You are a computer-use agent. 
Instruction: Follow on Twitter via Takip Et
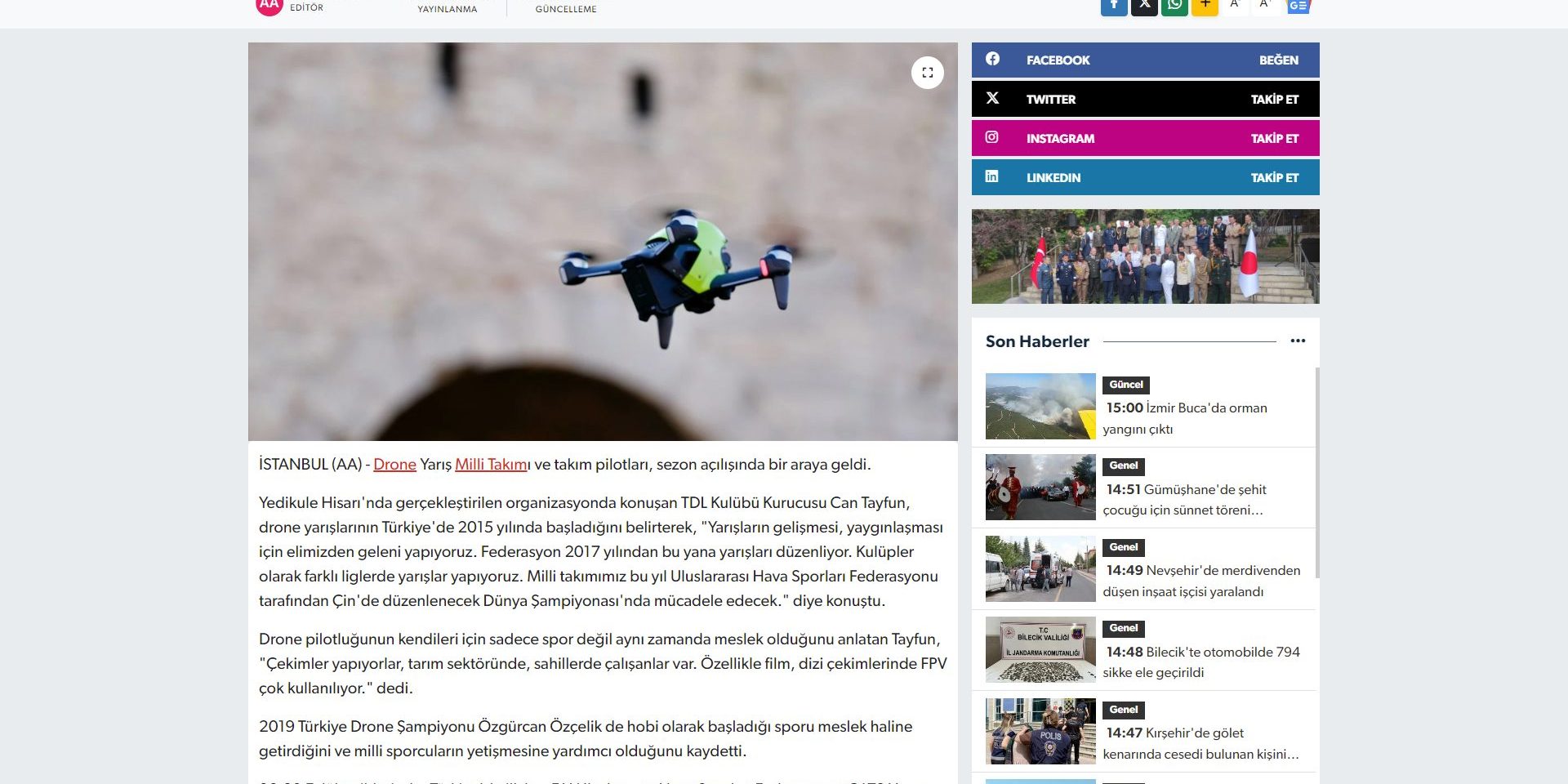point(1274,100)
